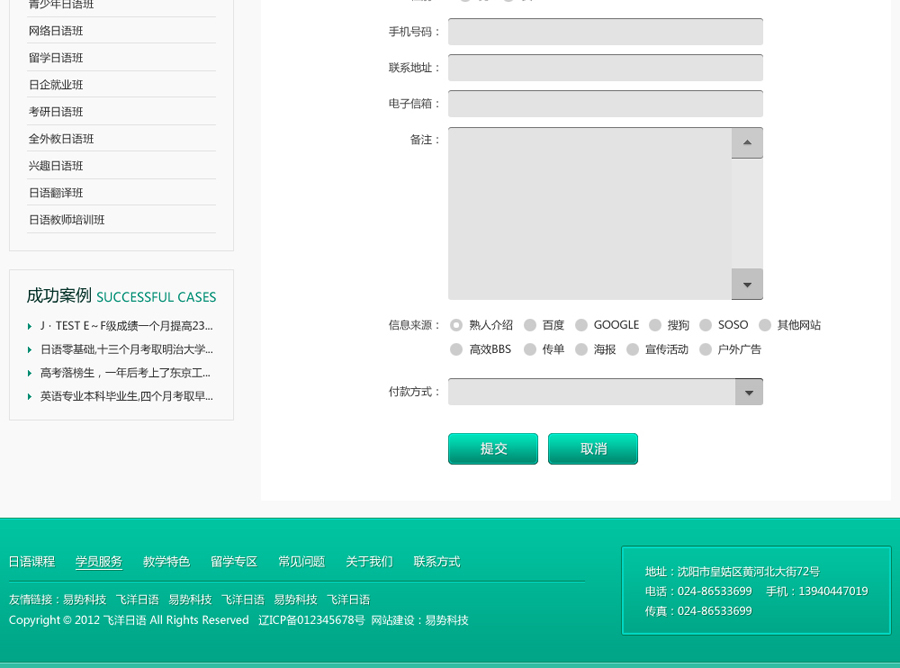Open the 考研日语班 course link
The width and height of the screenshot is (900, 668).
tap(56, 112)
